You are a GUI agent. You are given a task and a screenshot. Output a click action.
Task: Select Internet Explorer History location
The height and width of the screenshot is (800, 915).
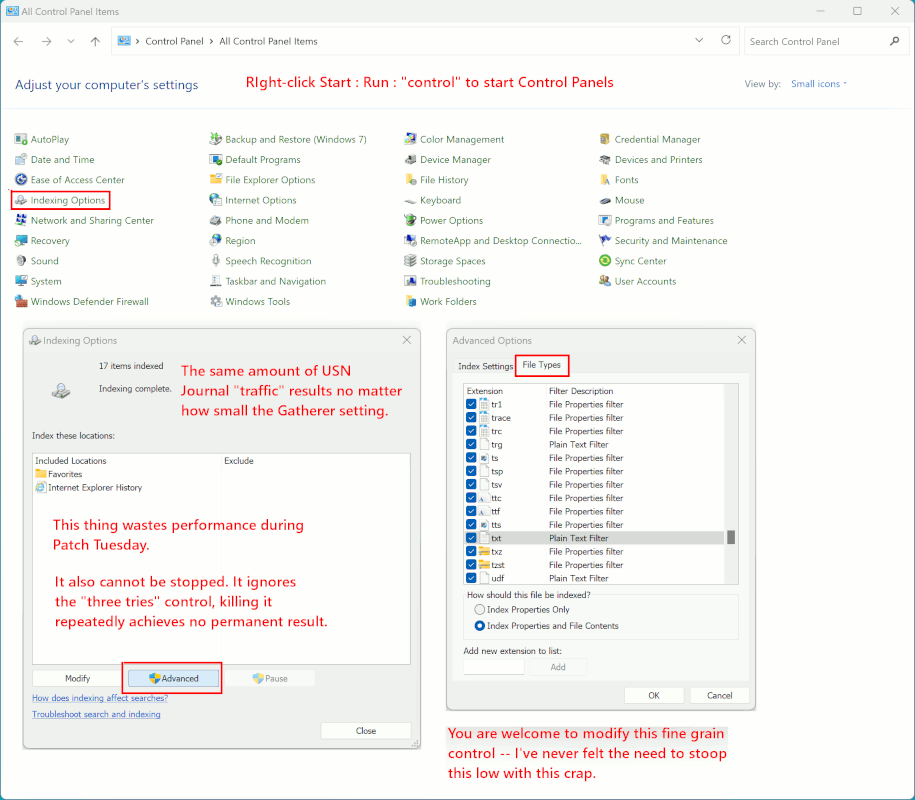(x=89, y=488)
